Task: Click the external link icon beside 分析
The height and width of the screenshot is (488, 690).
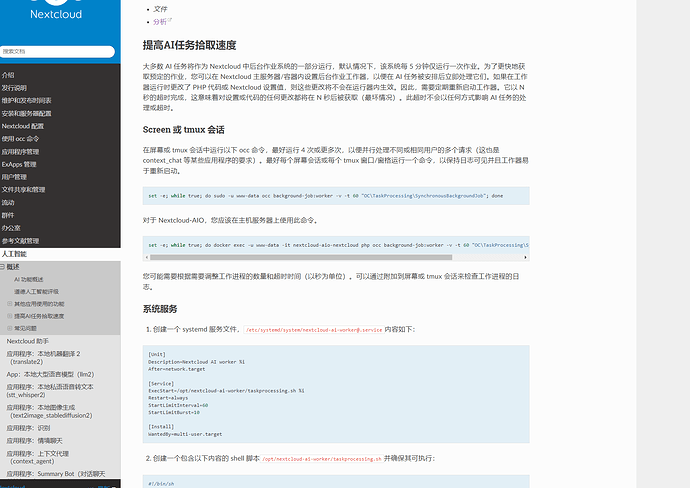Action: [x=170, y=21]
